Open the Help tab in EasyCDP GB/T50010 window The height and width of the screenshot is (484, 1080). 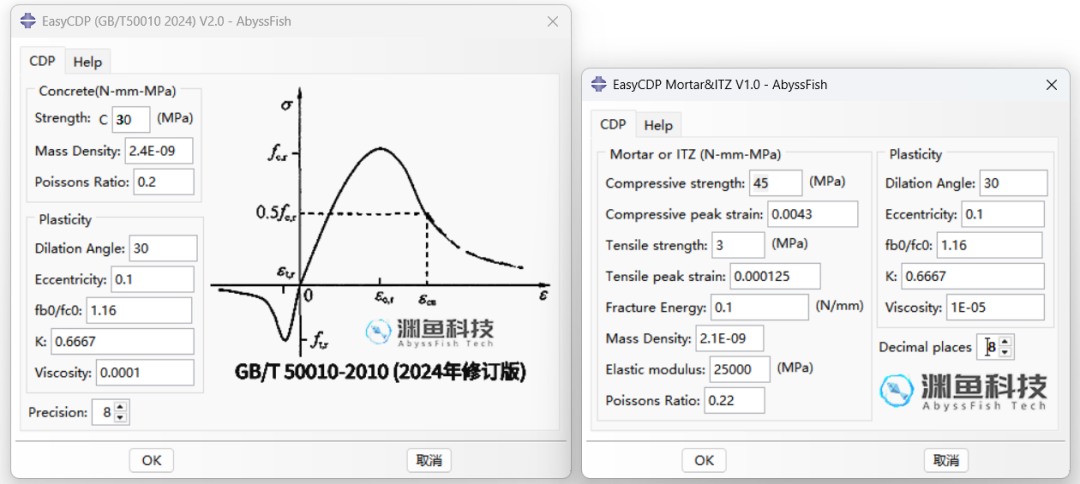click(87, 62)
